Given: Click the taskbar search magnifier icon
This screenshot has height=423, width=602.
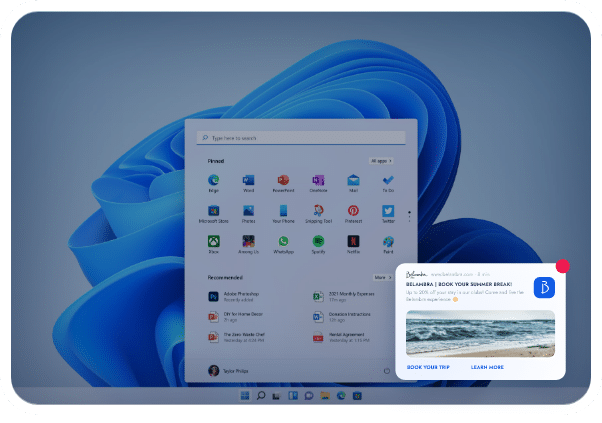Looking at the screenshot, I should pyautogui.click(x=261, y=395).
